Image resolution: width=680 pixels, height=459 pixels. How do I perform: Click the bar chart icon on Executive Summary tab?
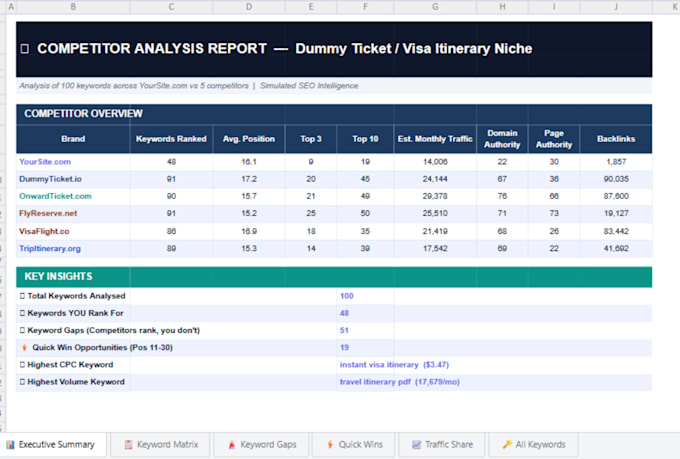coord(10,445)
